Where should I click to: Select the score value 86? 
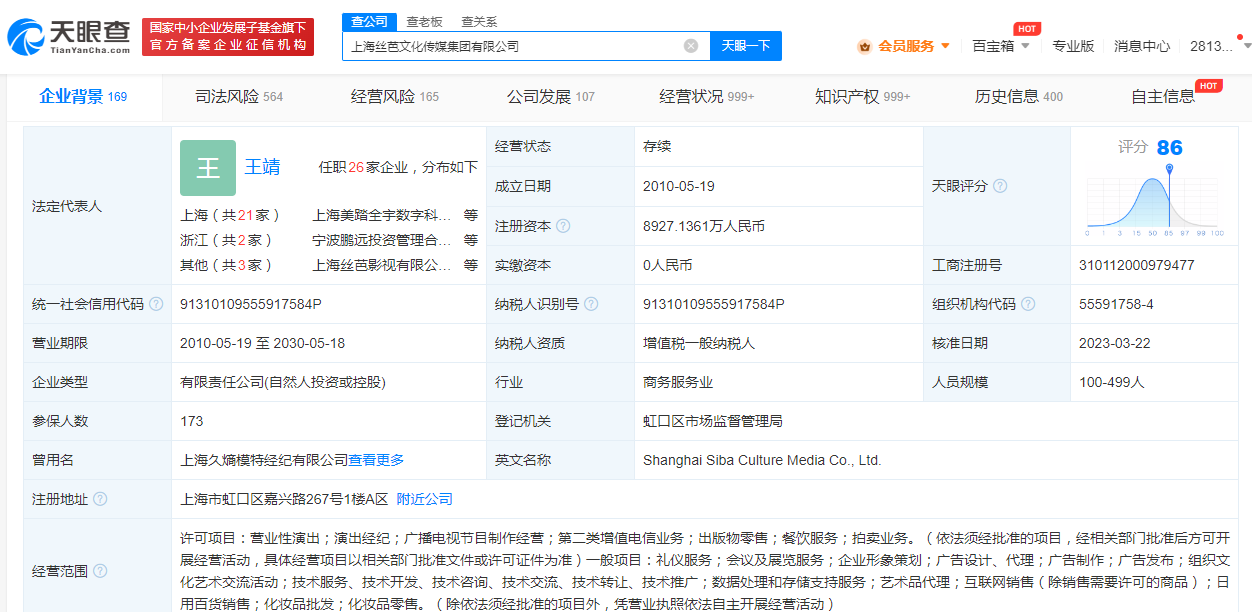coord(1169,147)
